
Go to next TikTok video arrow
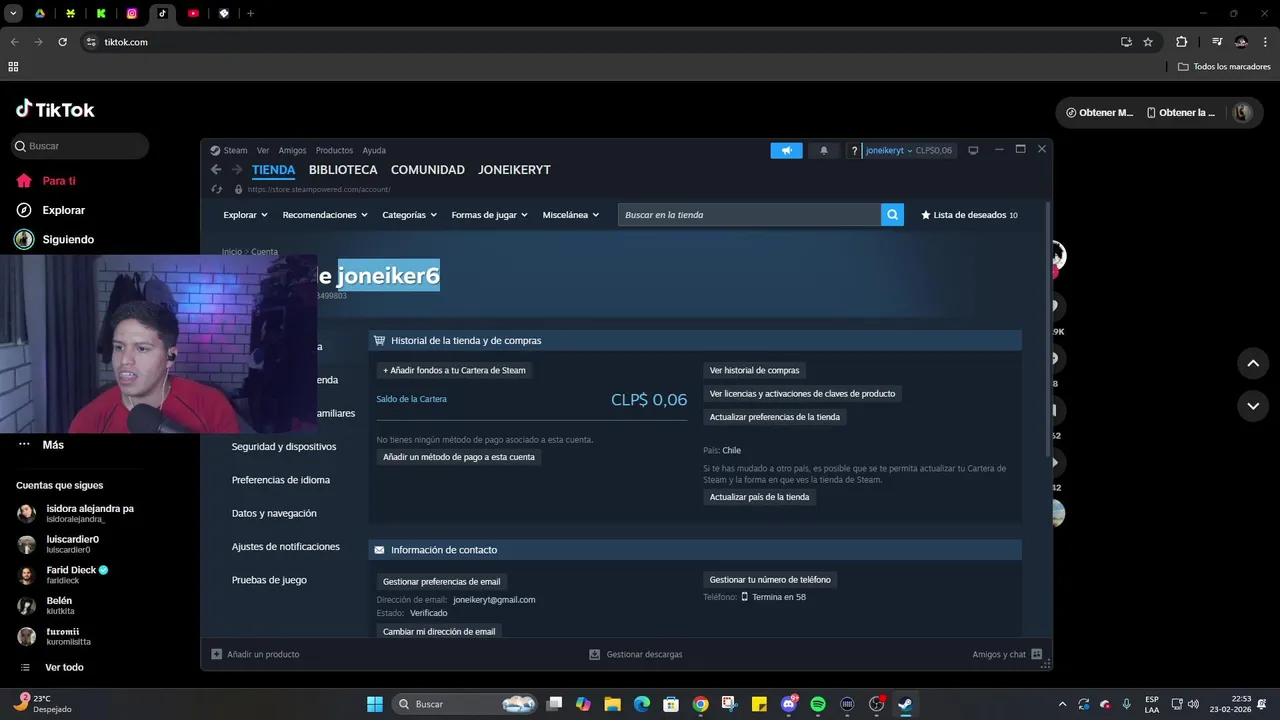tap(1253, 405)
